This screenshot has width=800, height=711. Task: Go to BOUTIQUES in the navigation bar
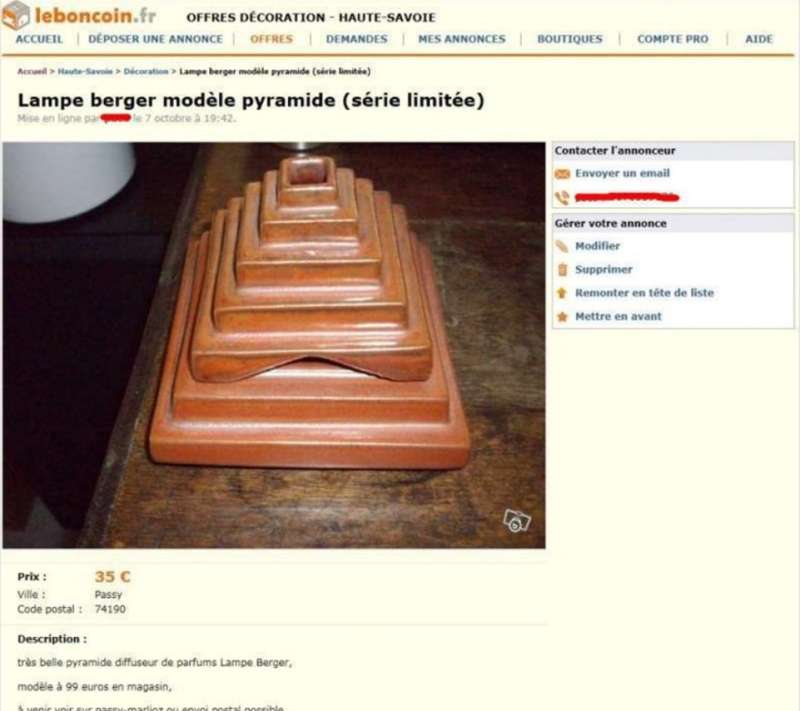click(570, 39)
